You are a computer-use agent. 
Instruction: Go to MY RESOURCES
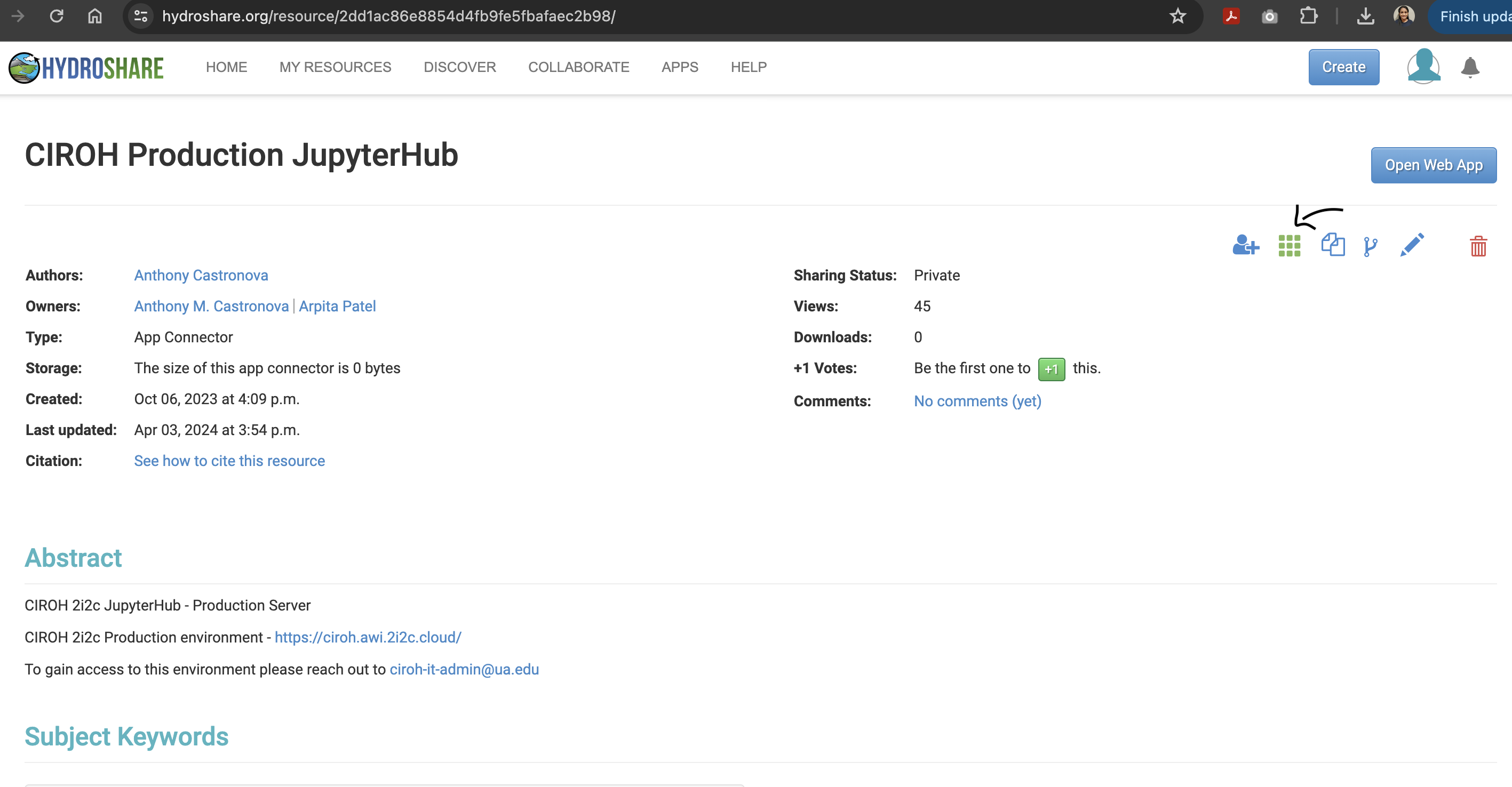[335, 67]
